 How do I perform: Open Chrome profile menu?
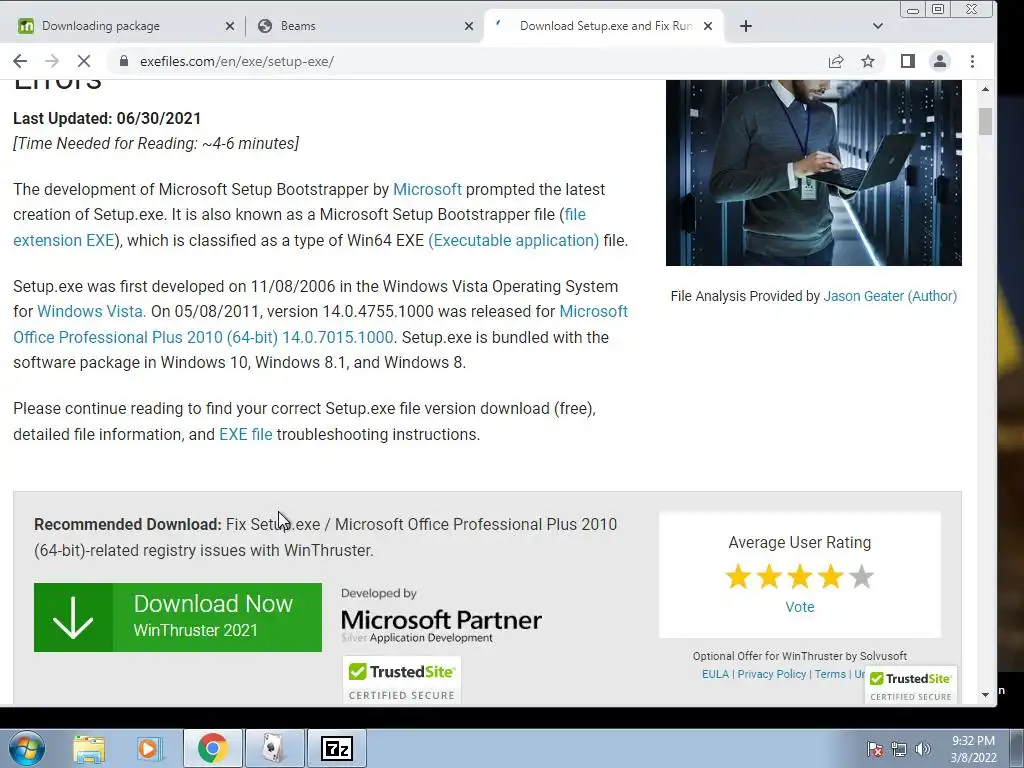940,61
